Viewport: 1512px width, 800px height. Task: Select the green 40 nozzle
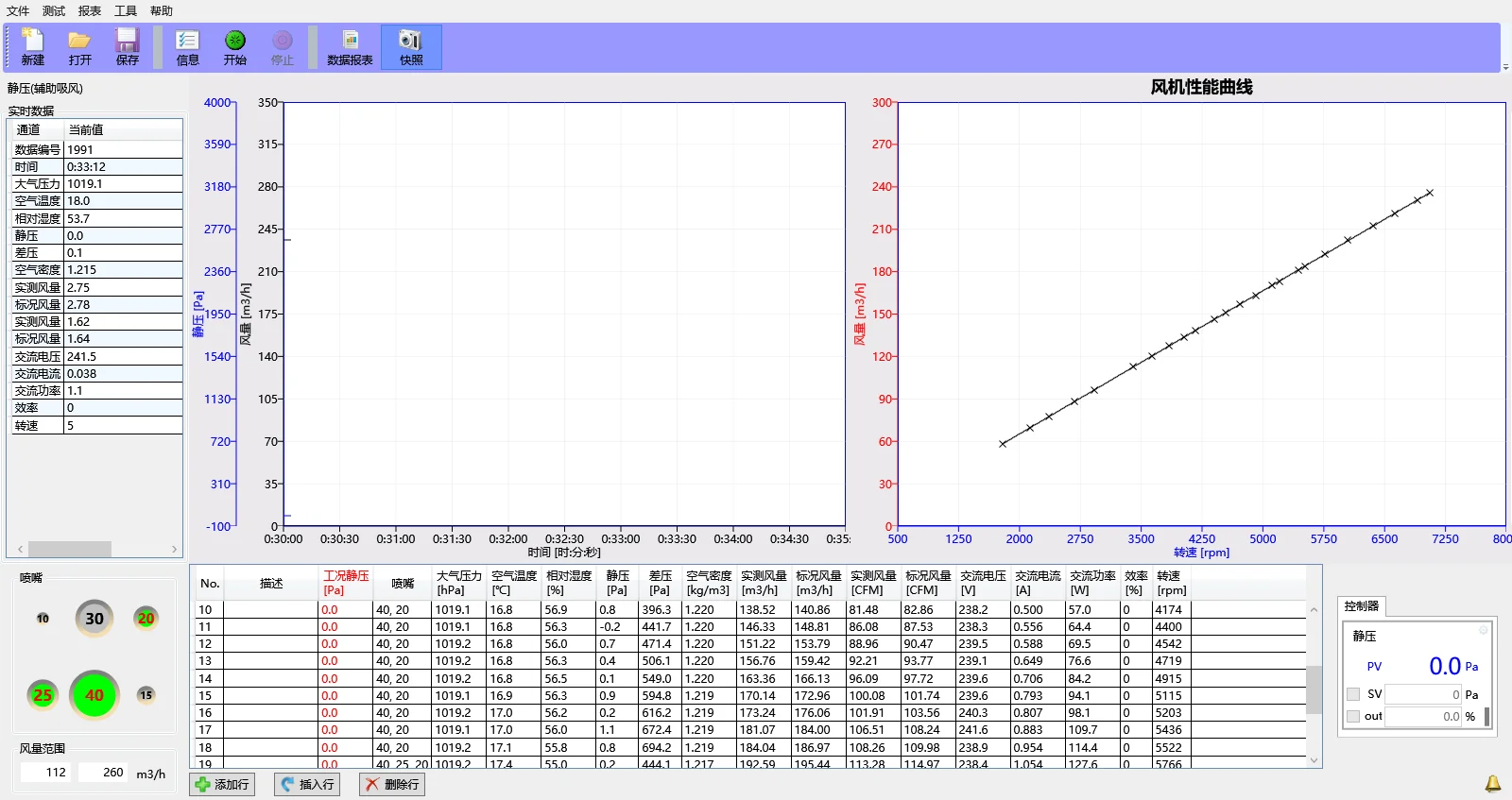(x=94, y=695)
